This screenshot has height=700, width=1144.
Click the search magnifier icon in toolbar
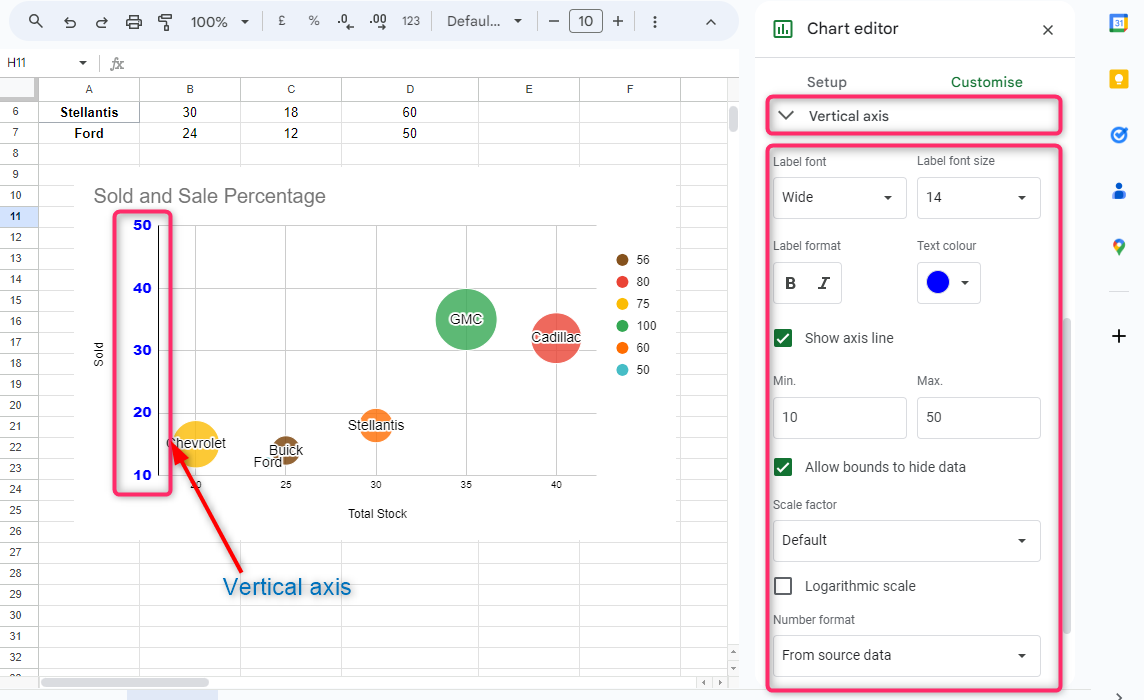(x=36, y=21)
